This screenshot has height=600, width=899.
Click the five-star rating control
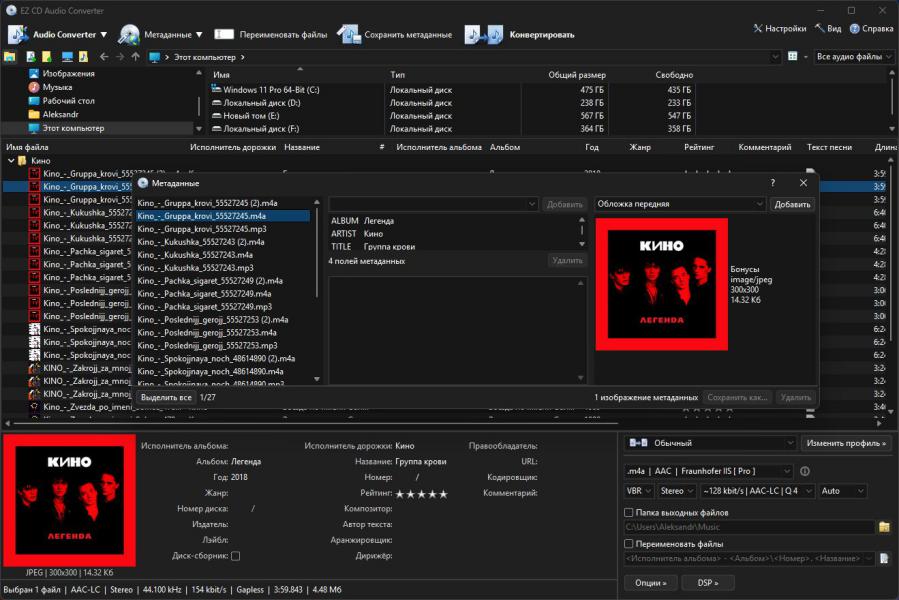click(x=421, y=493)
